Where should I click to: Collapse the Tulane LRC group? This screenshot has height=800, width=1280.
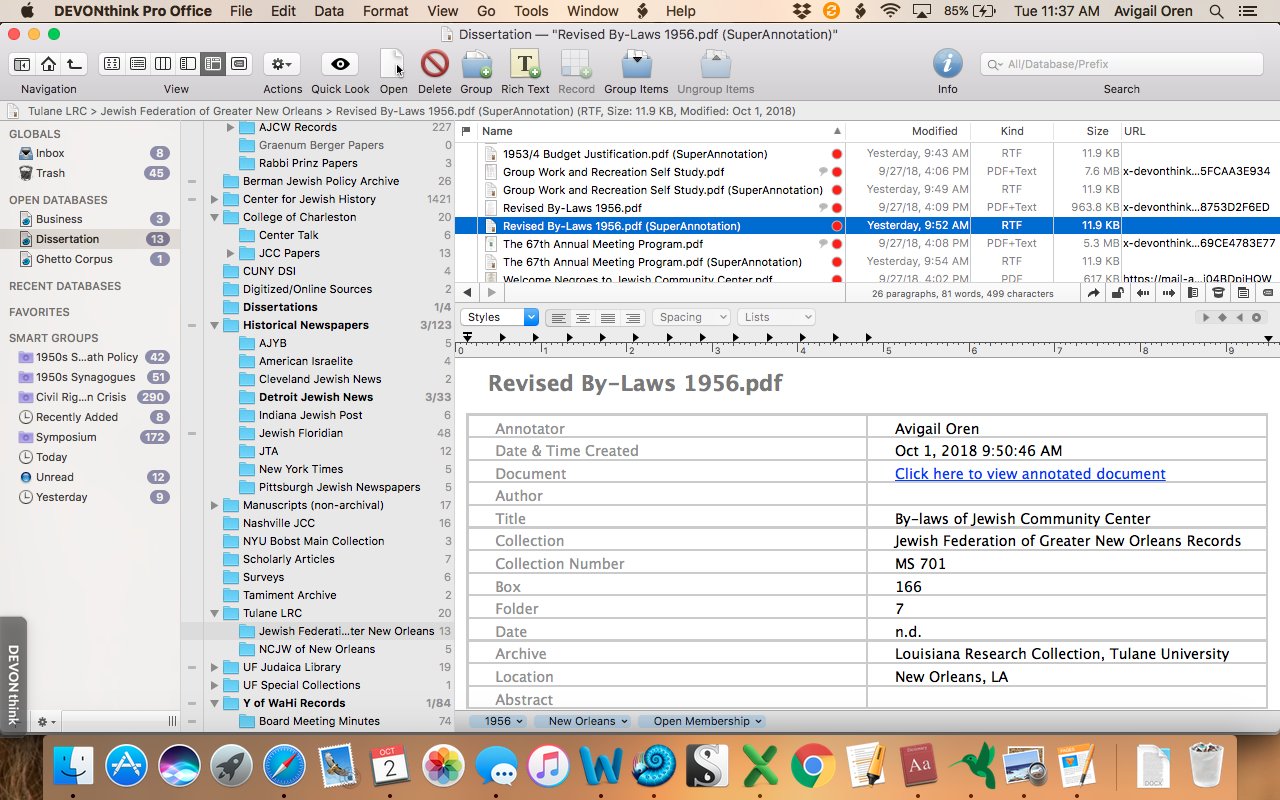click(215, 613)
